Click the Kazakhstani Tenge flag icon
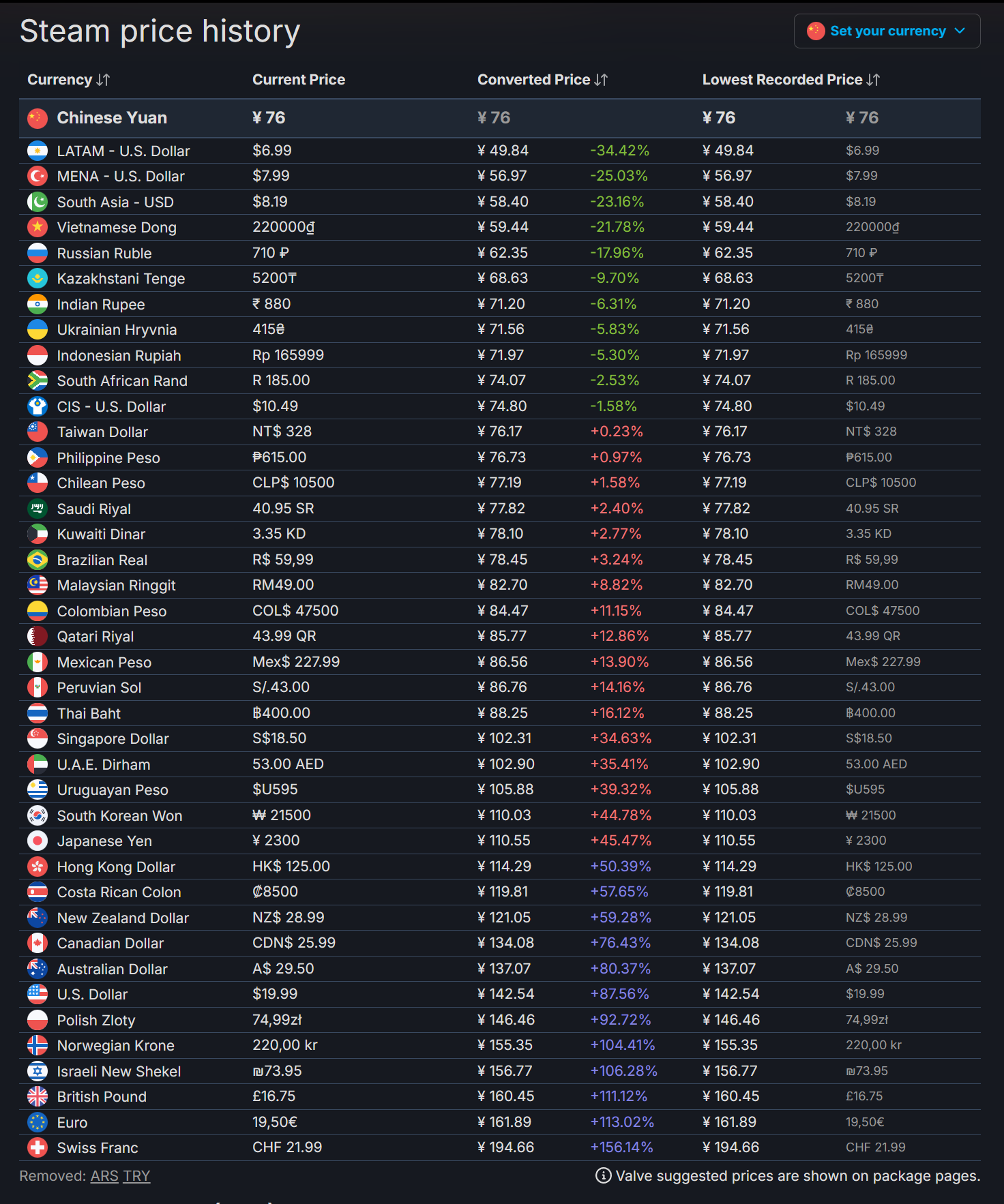The height and width of the screenshot is (1204, 1004). point(38,278)
